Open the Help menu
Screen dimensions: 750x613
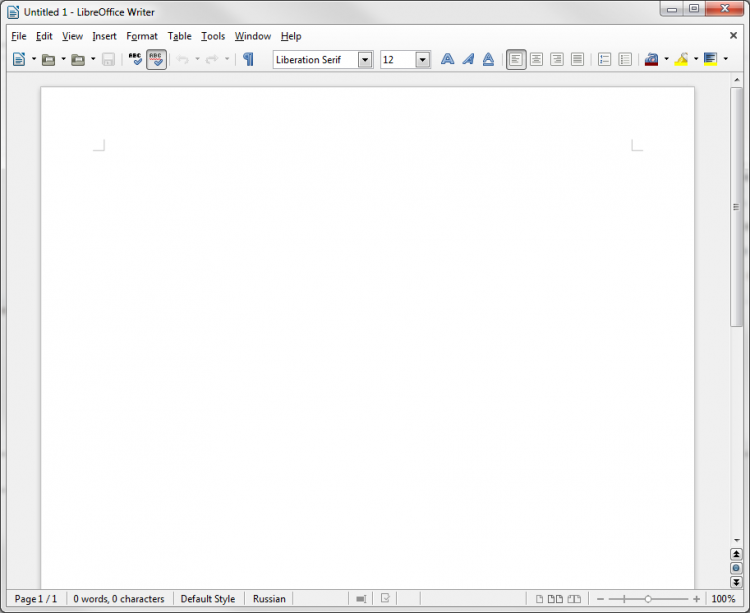pos(291,36)
